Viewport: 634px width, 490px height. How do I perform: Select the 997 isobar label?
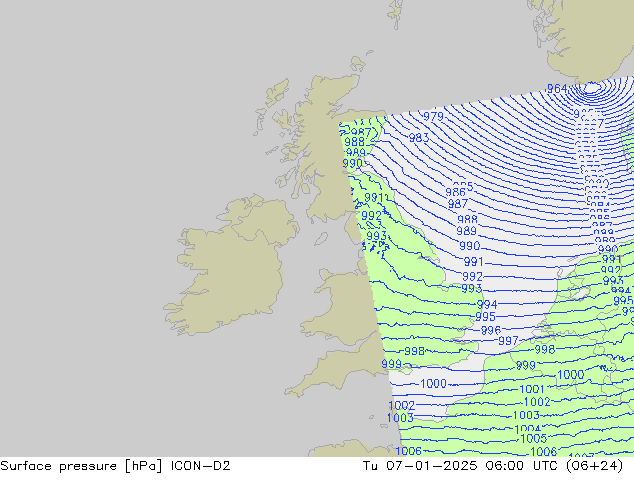(508, 341)
